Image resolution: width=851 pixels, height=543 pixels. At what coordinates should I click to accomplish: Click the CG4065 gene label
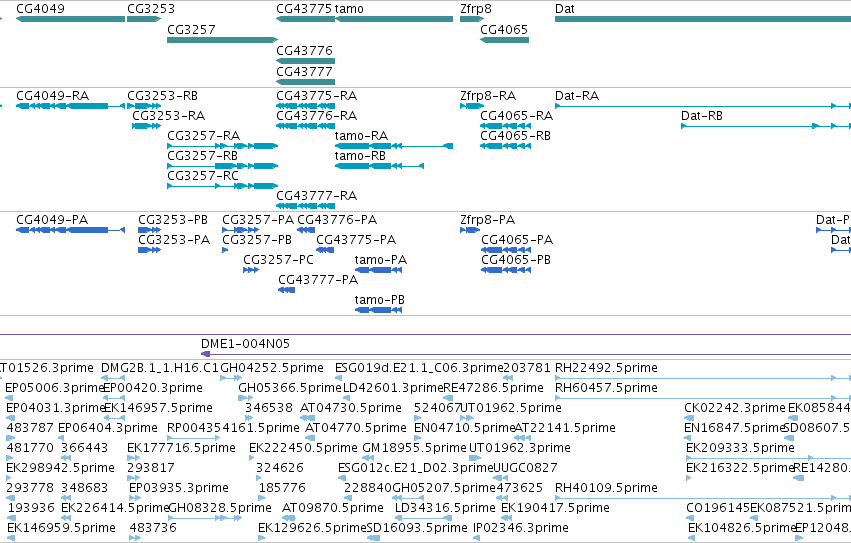[x=504, y=29]
